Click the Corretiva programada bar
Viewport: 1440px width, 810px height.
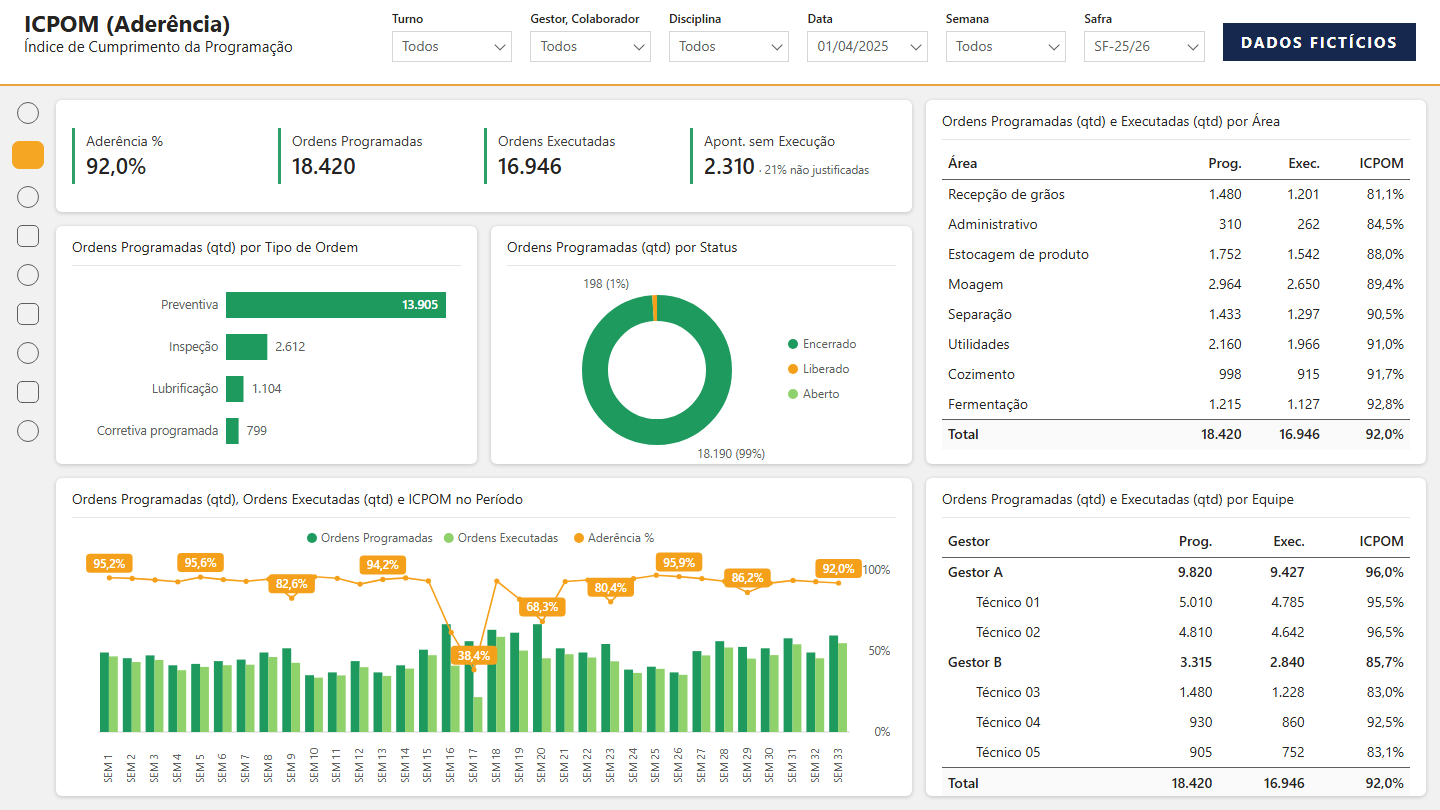click(x=232, y=431)
